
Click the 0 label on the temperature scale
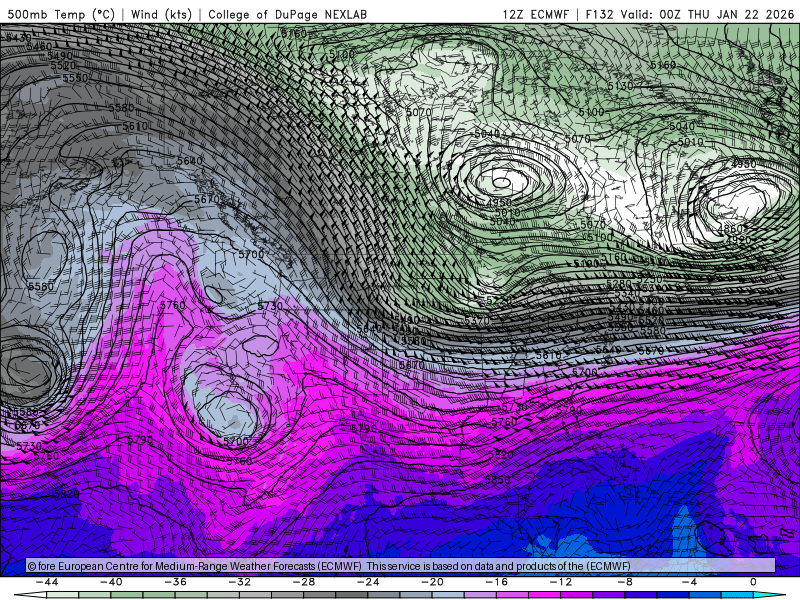pos(753,582)
